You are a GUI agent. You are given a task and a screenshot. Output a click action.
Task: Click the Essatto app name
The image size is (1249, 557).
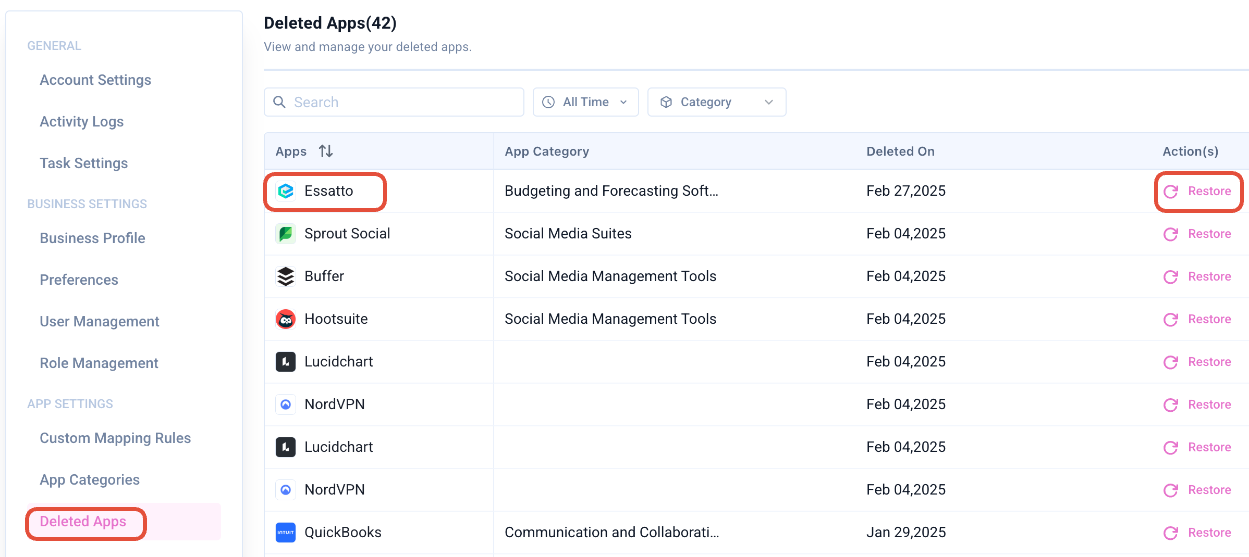pyautogui.click(x=329, y=191)
